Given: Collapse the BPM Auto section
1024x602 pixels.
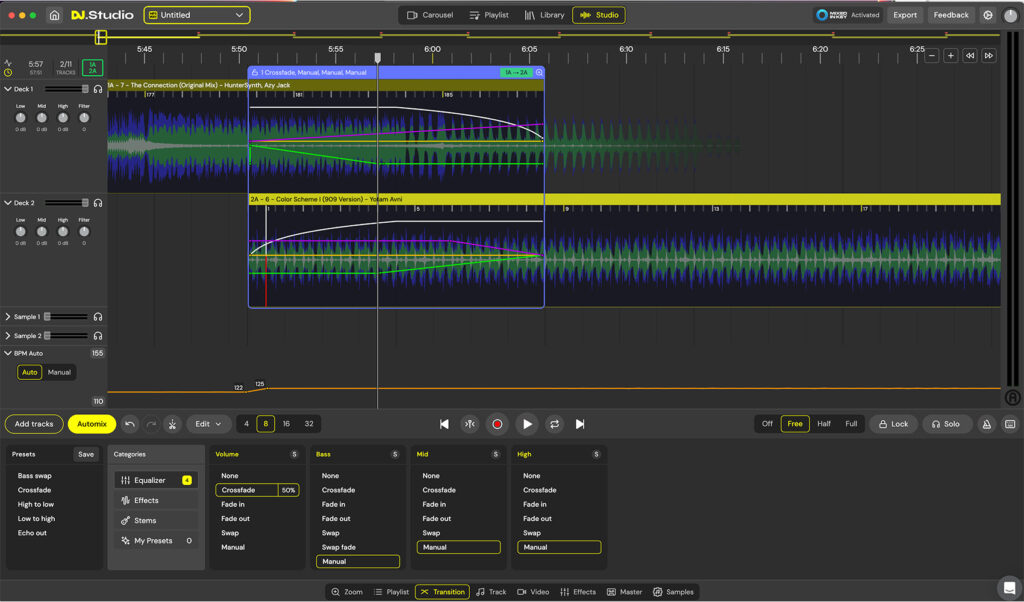Looking at the screenshot, I should click(x=8, y=353).
